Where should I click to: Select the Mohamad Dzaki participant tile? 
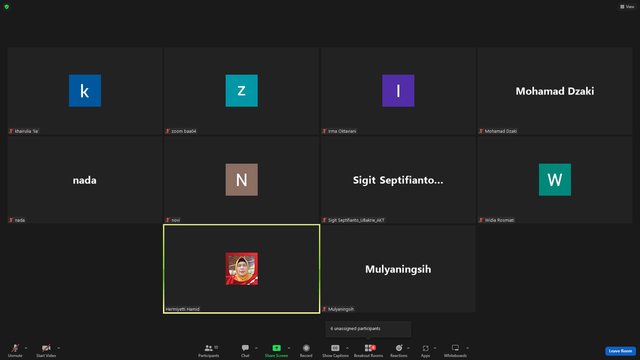click(555, 91)
